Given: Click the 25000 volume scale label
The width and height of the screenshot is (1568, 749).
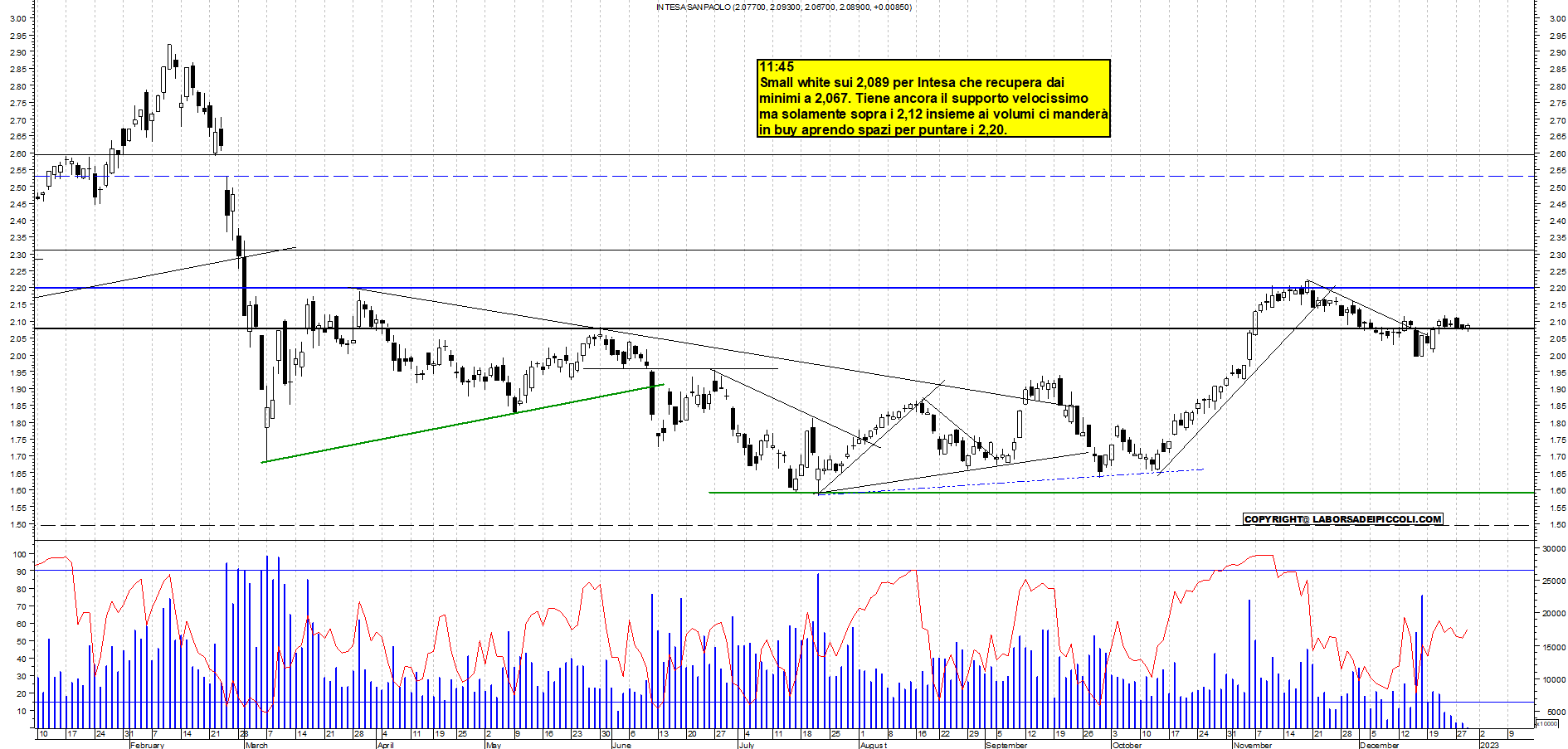Looking at the screenshot, I should [x=1554, y=581].
